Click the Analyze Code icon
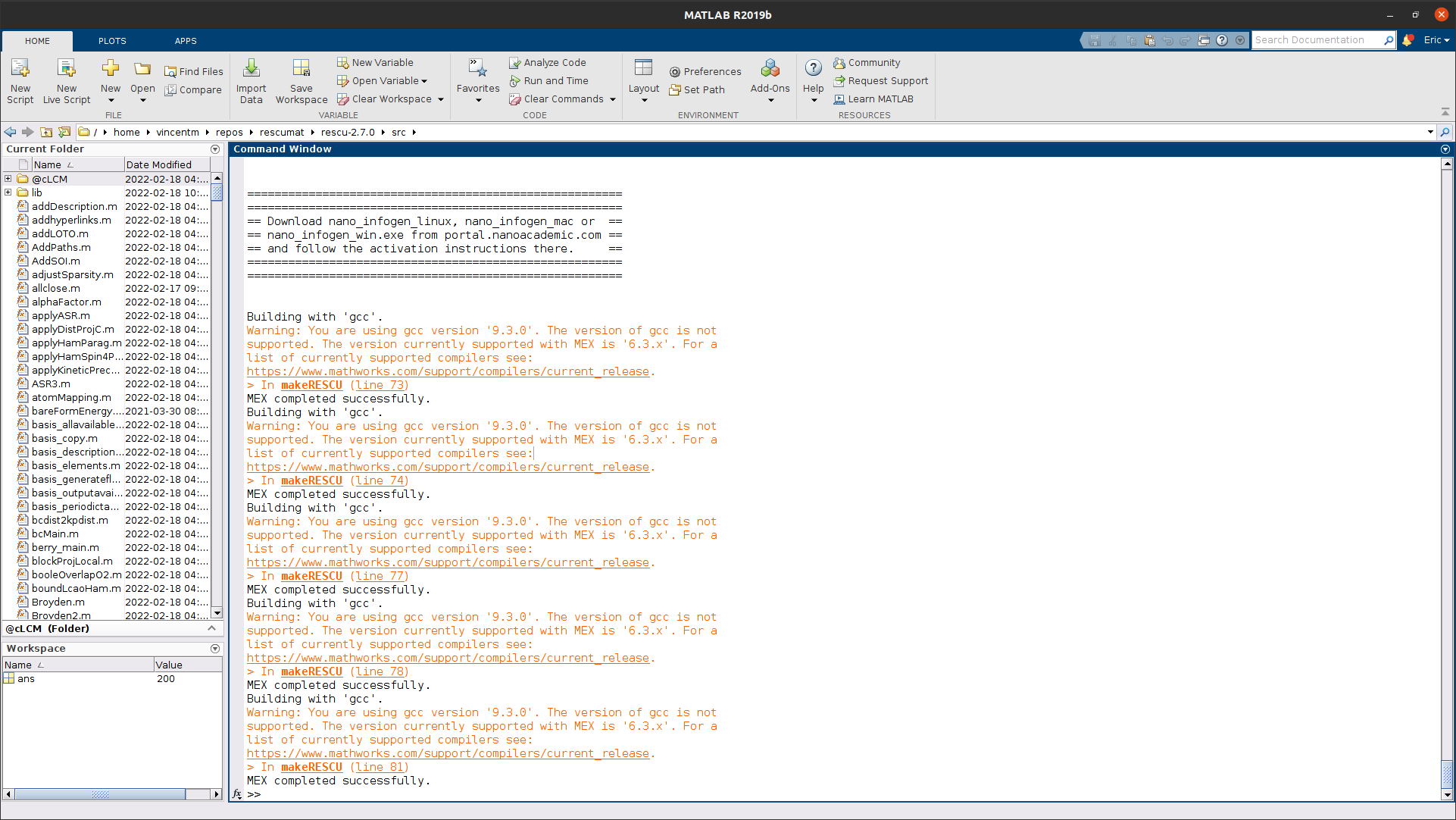Viewport: 1456px width, 820px height. (547, 62)
